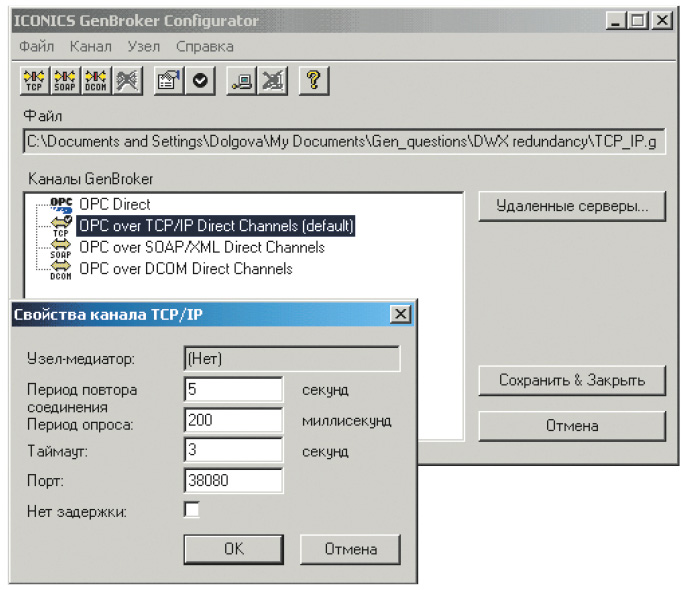Select OPC over TCP/IP Direct Channels
The width and height of the screenshot is (684, 590).
pyautogui.click(x=216, y=226)
